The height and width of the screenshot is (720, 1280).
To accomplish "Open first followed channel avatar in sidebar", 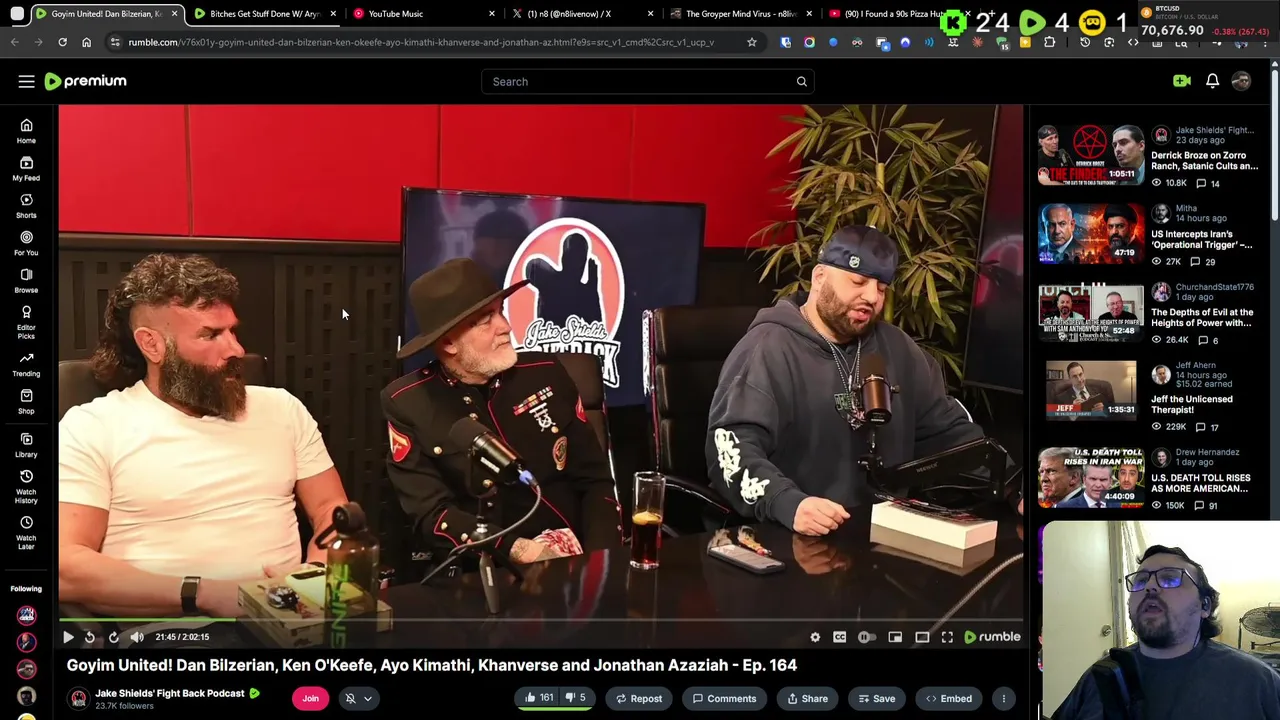I will pos(26,615).
